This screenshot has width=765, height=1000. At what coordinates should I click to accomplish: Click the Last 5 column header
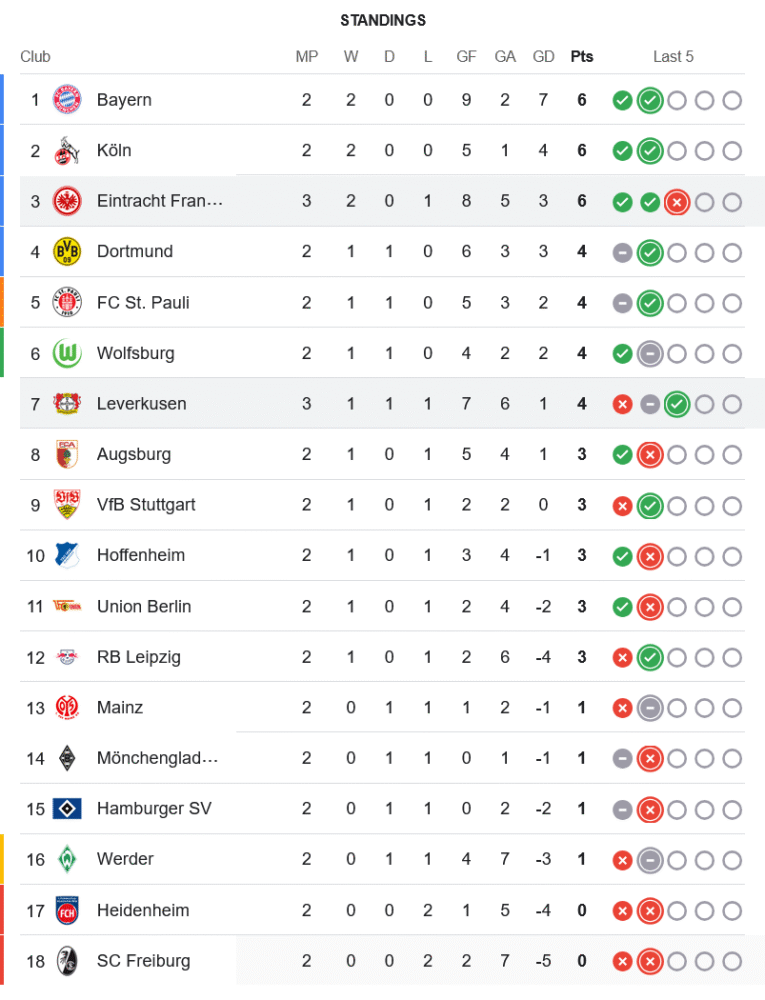(x=673, y=57)
